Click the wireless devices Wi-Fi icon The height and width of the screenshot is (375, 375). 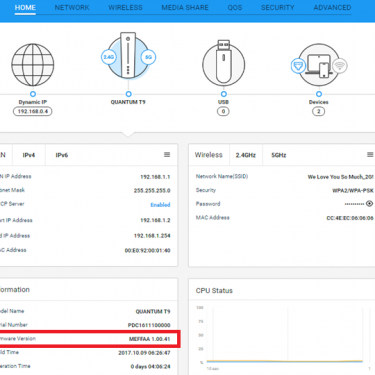pos(340,65)
